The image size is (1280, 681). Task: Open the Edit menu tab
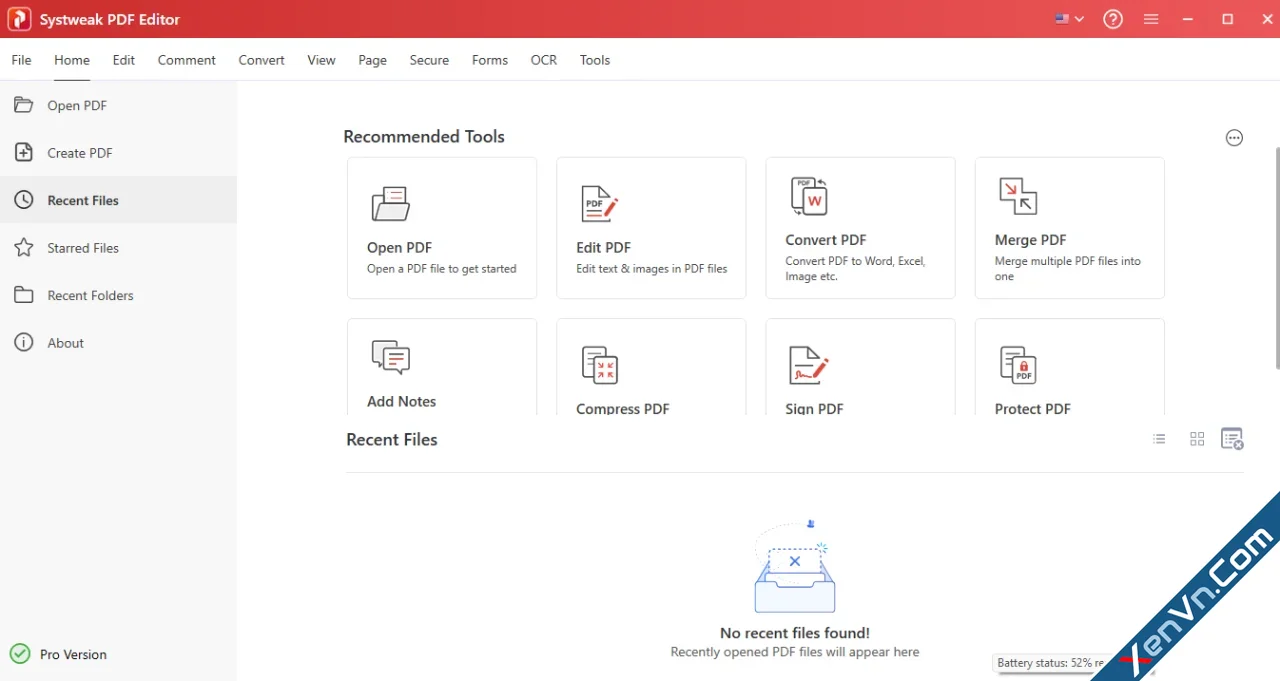pos(124,60)
